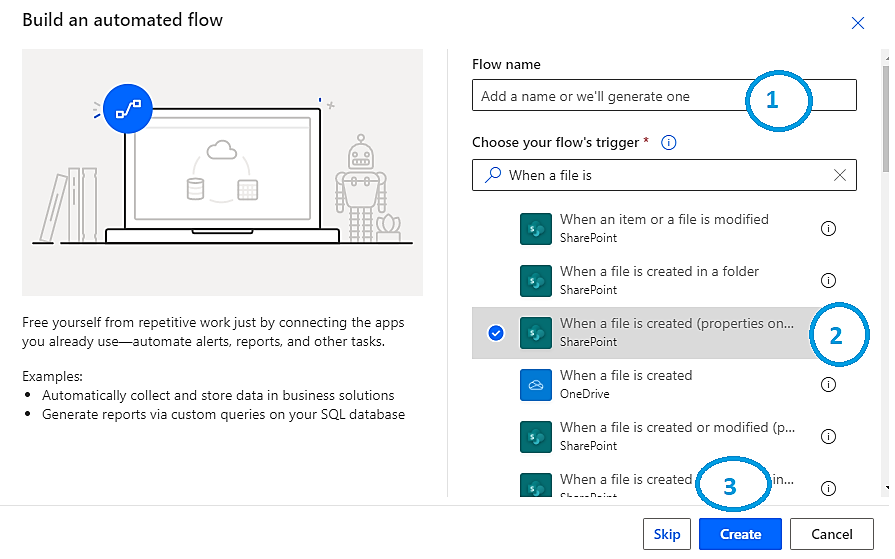Click the 'When a file is' search box
Screen dimensions: 895x559
664,175
